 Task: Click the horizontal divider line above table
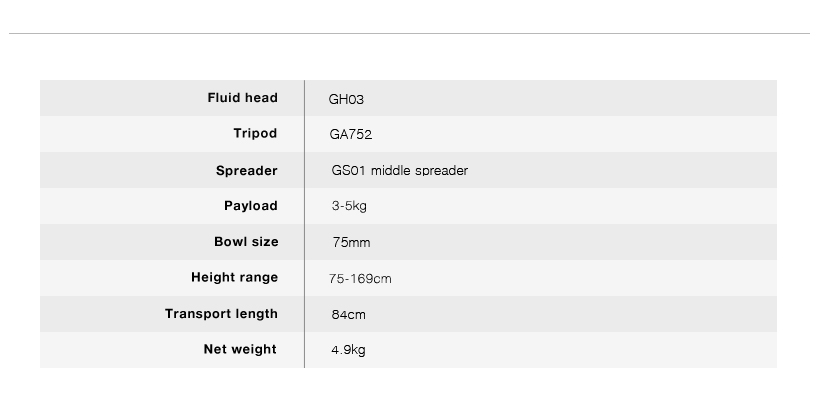pyautogui.click(x=409, y=33)
